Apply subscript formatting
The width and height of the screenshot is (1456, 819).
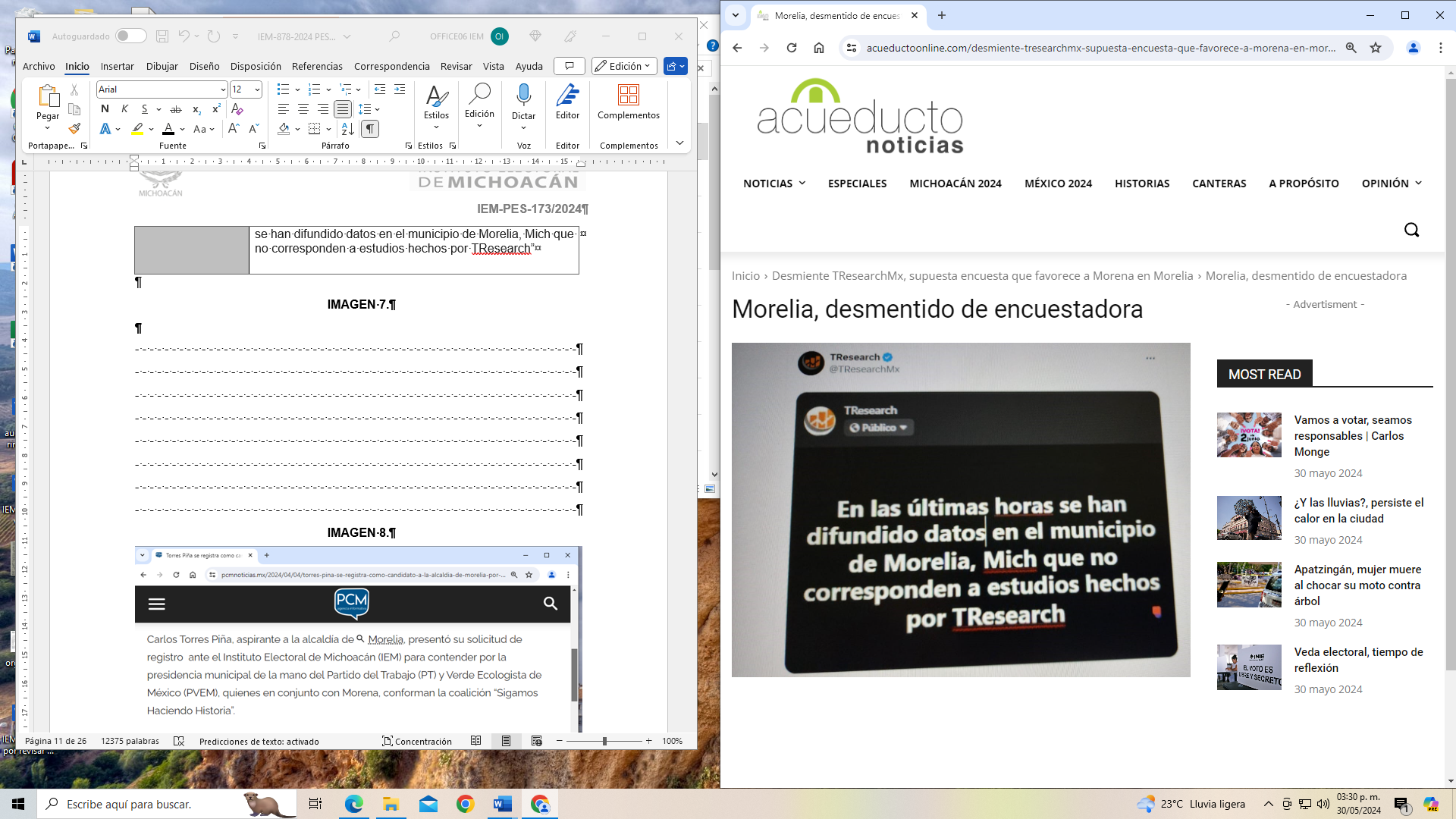click(x=196, y=109)
